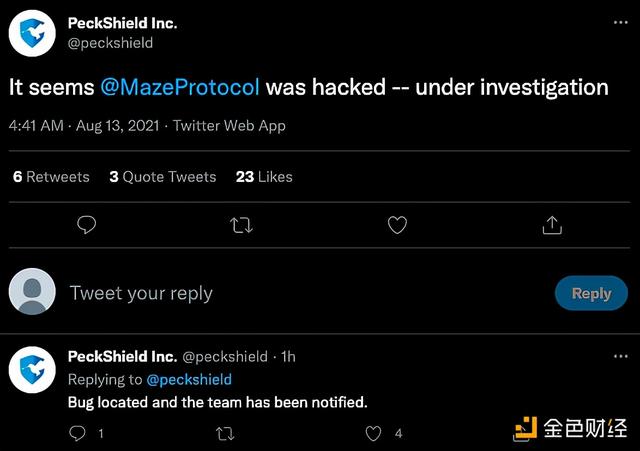This screenshot has width=640, height=451.
Task: Retweet the 'Bug located' reply tweet
Action: pyautogui.click(x=225, y=433)
